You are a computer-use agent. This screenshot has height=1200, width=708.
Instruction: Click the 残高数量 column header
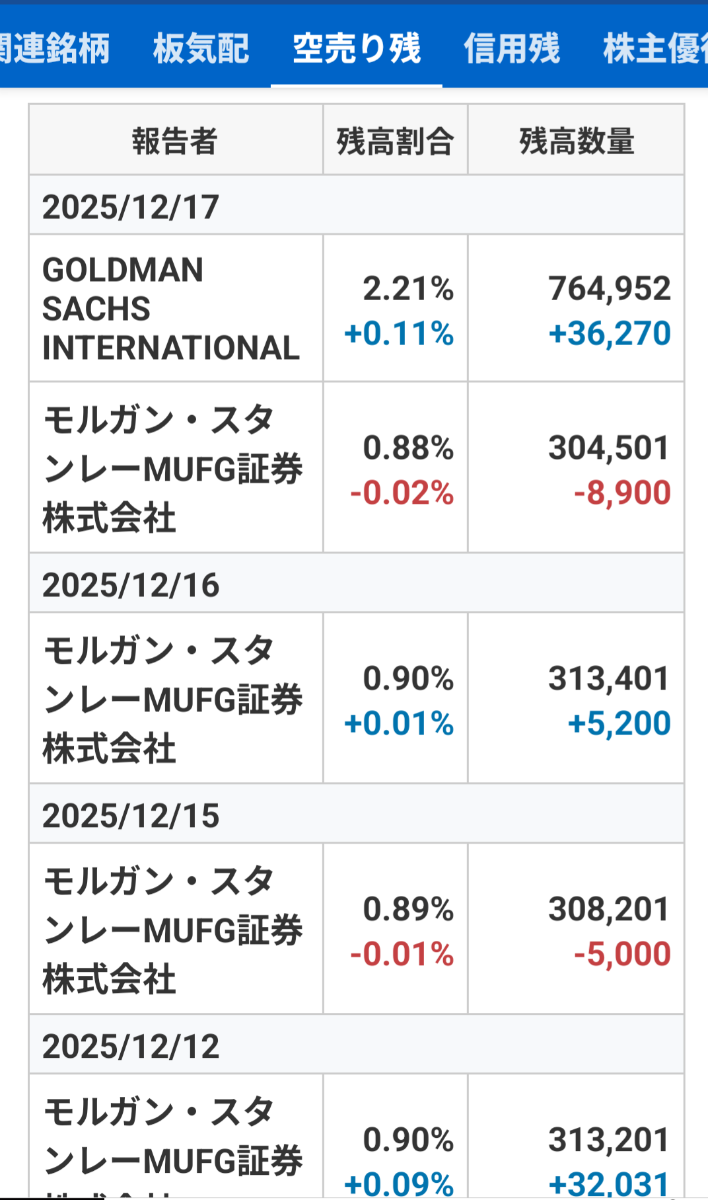[x=576, y=141]
